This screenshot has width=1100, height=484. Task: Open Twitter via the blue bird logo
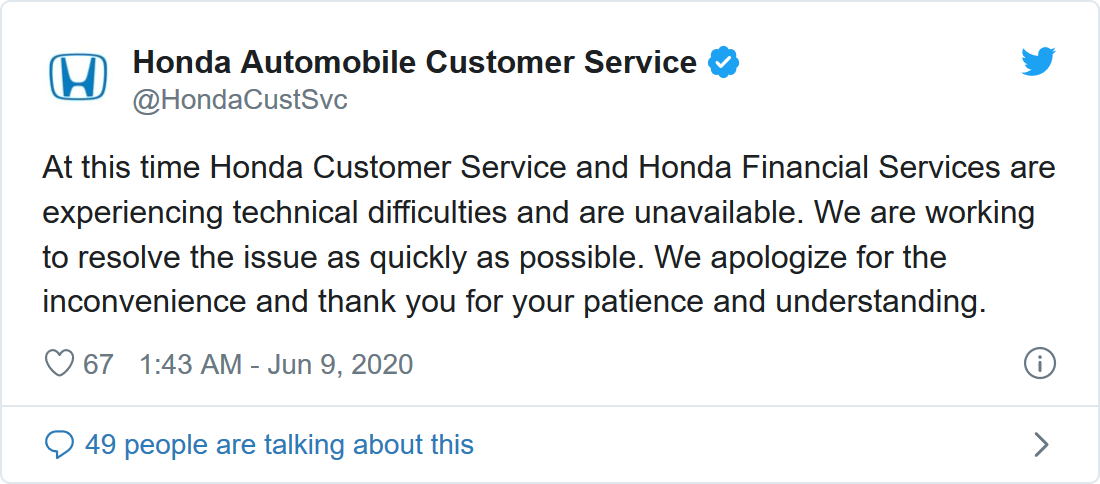pos(1039,62)
